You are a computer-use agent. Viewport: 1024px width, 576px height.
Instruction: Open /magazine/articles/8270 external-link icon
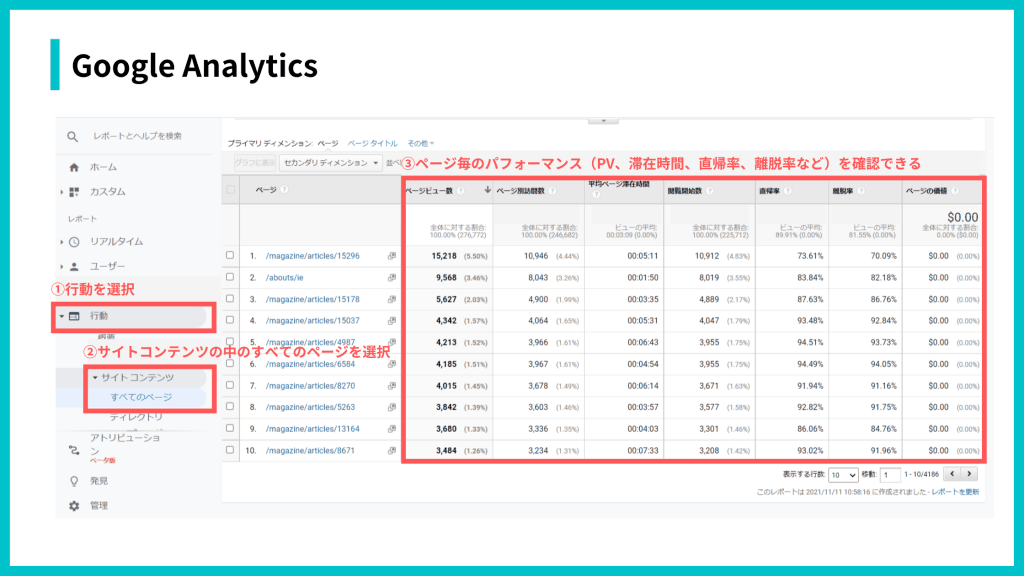pyautogui.click(x=392, y=386)
